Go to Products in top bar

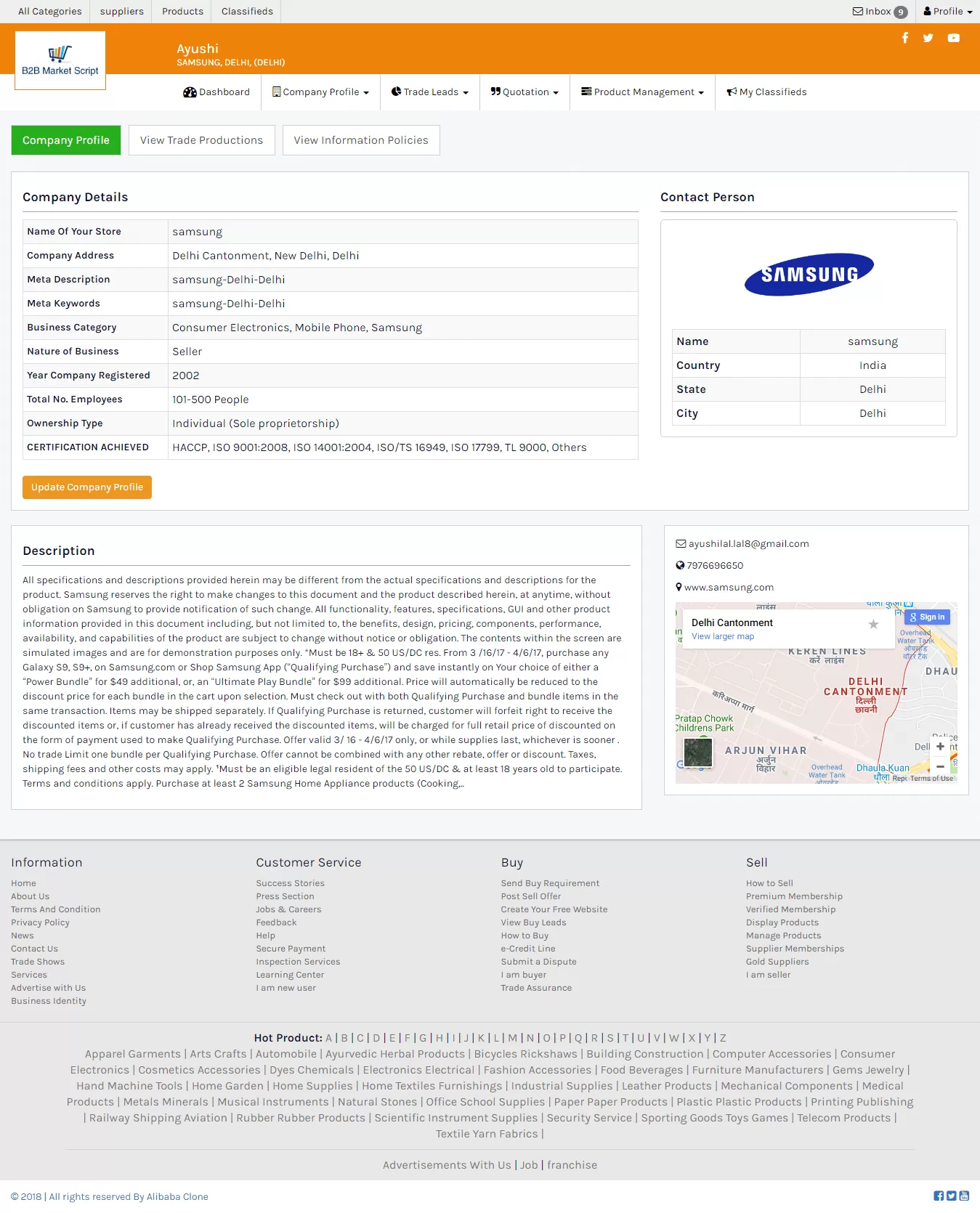pos(182,11)
